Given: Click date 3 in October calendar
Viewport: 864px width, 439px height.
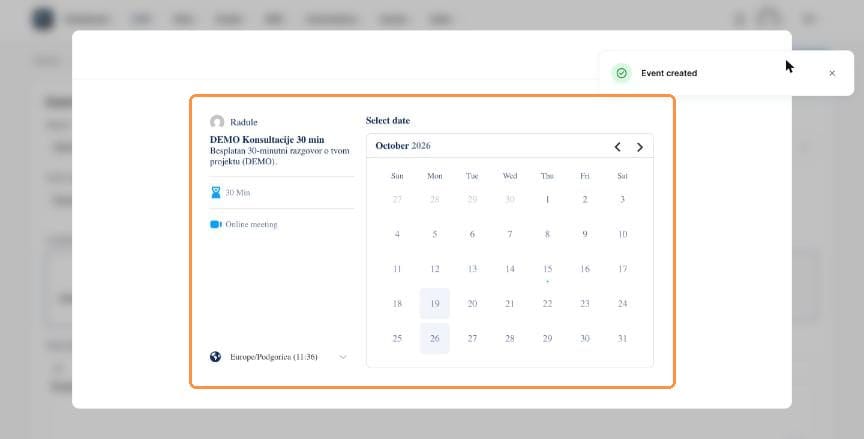Looking at the screenshot, I should (x=622, y=199).
